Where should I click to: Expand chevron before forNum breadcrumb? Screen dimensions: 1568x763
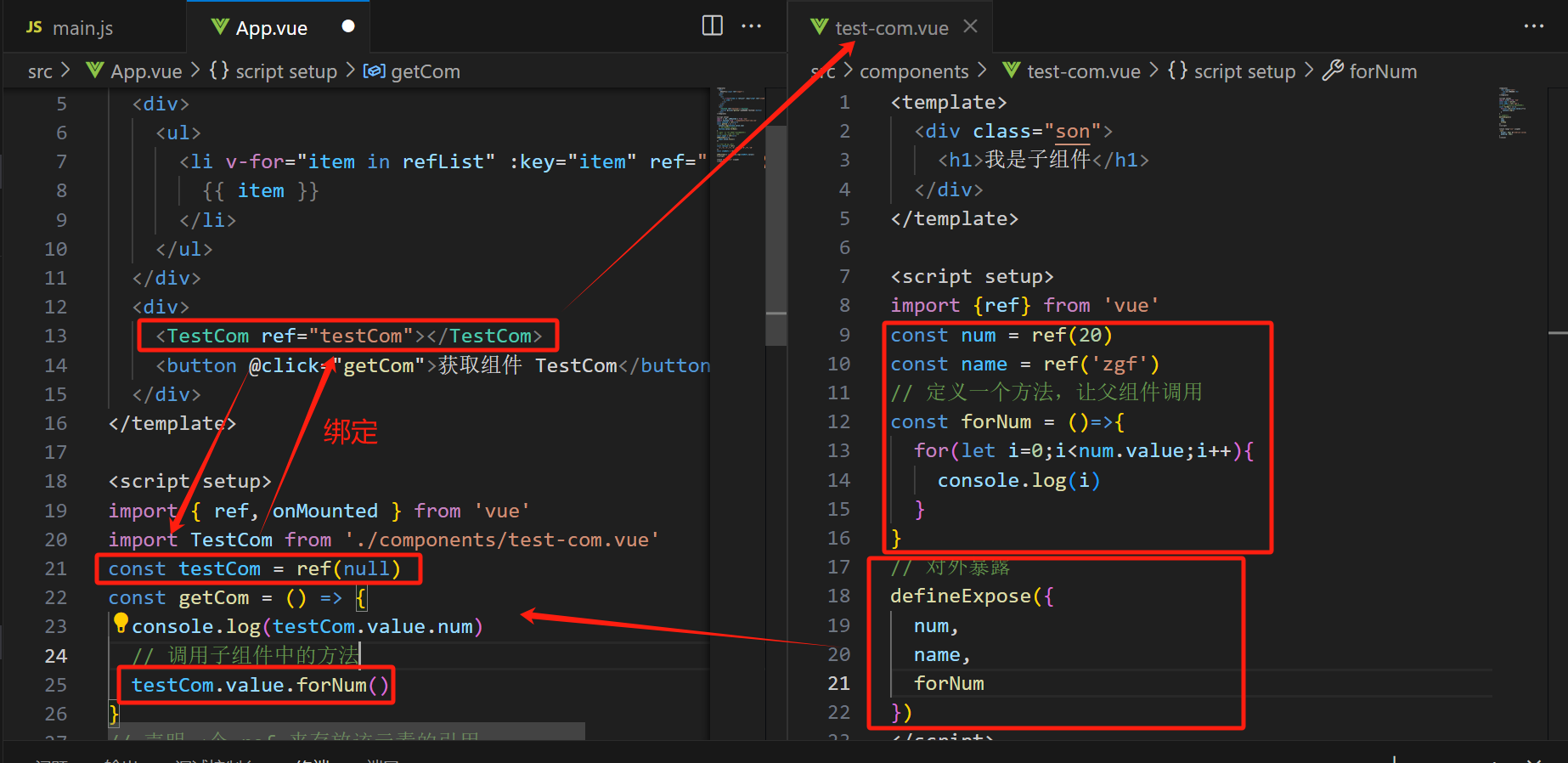point(1309,71)
